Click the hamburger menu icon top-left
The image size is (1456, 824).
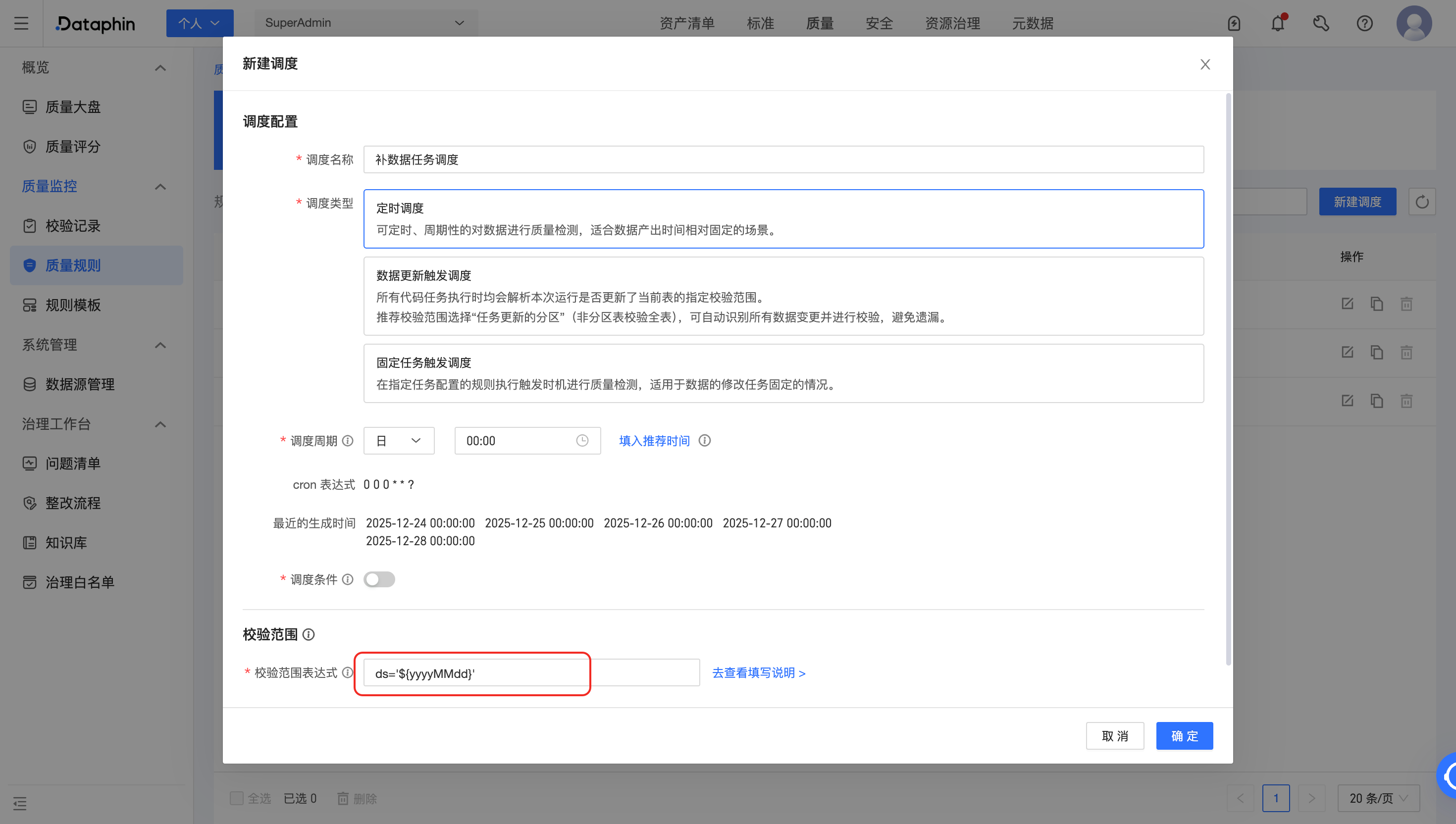point(21,24)
